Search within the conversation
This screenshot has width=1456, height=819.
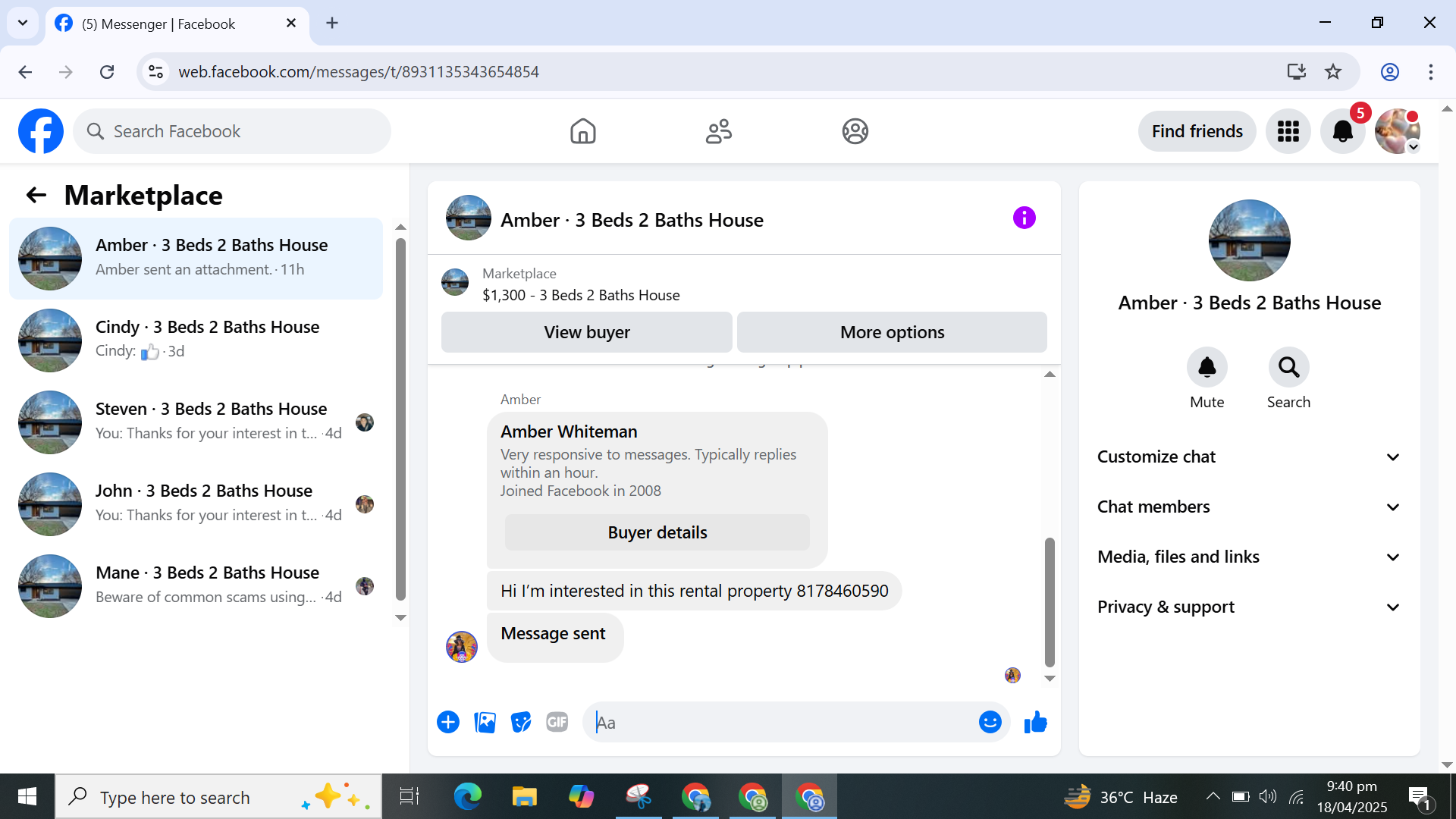tap(1288, 368)
